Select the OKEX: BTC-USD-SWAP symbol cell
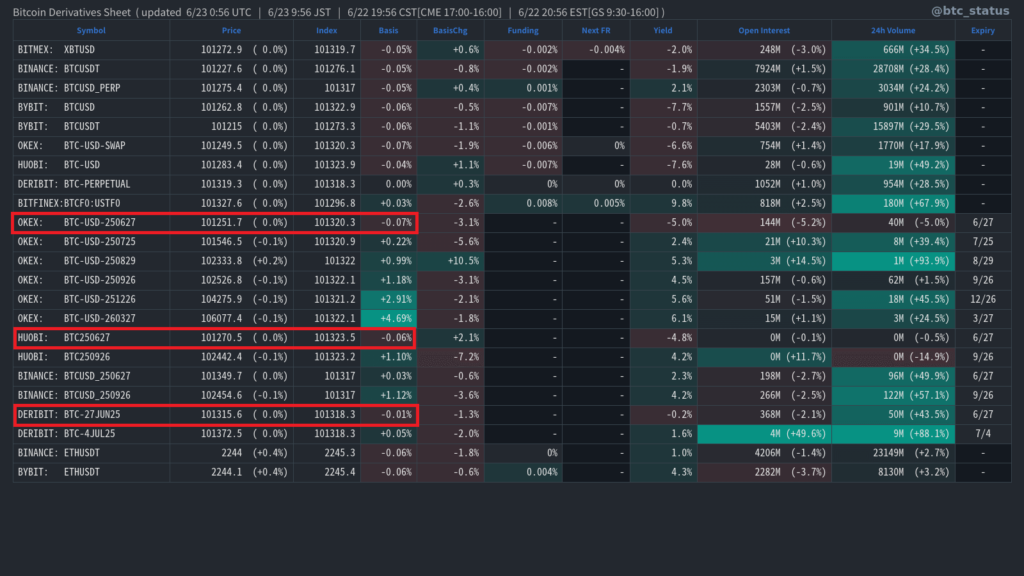 pyautogui.click(x=91, y=146)
